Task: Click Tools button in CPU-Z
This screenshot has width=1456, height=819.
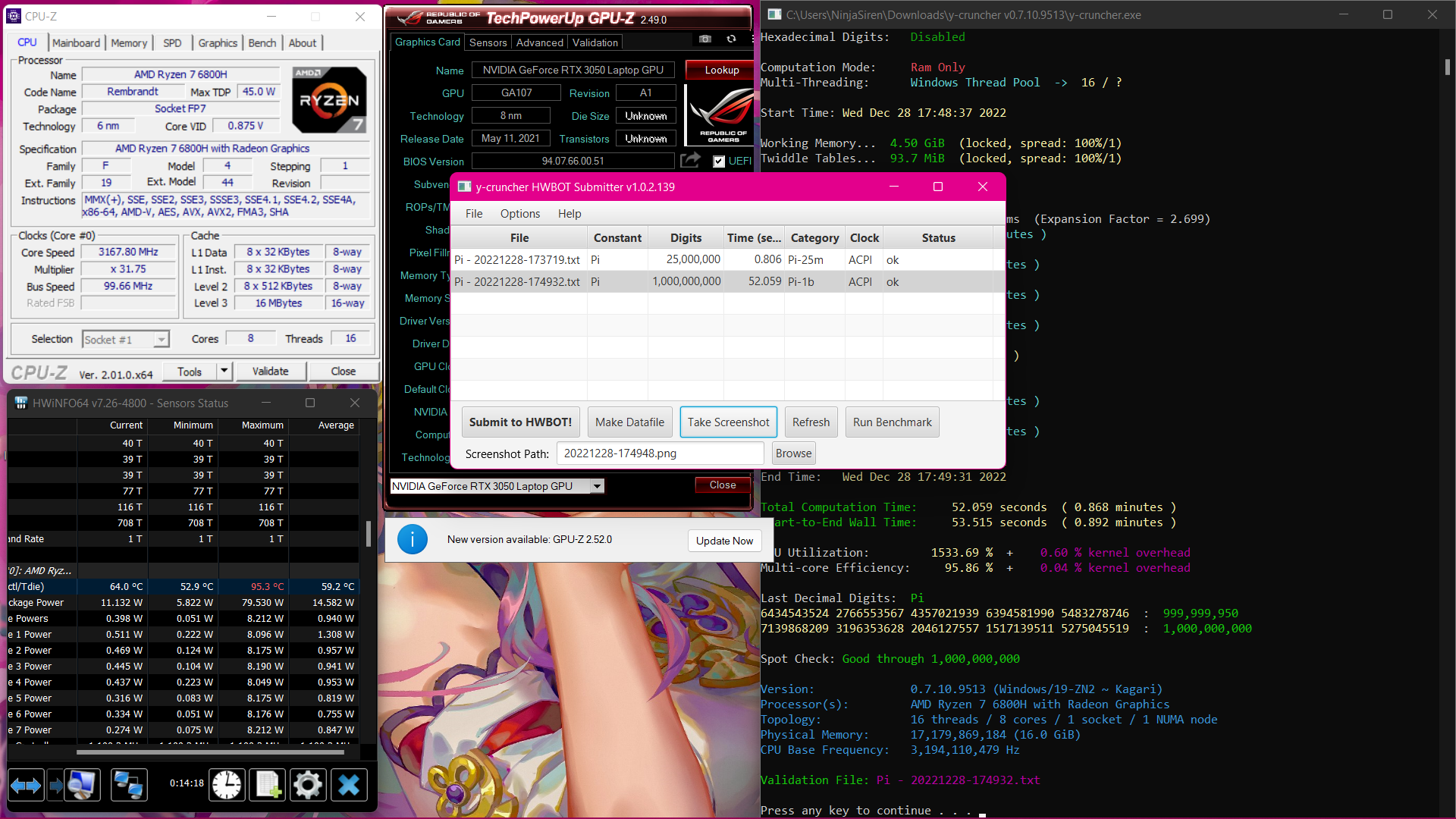Action: [x=190, y=371]
